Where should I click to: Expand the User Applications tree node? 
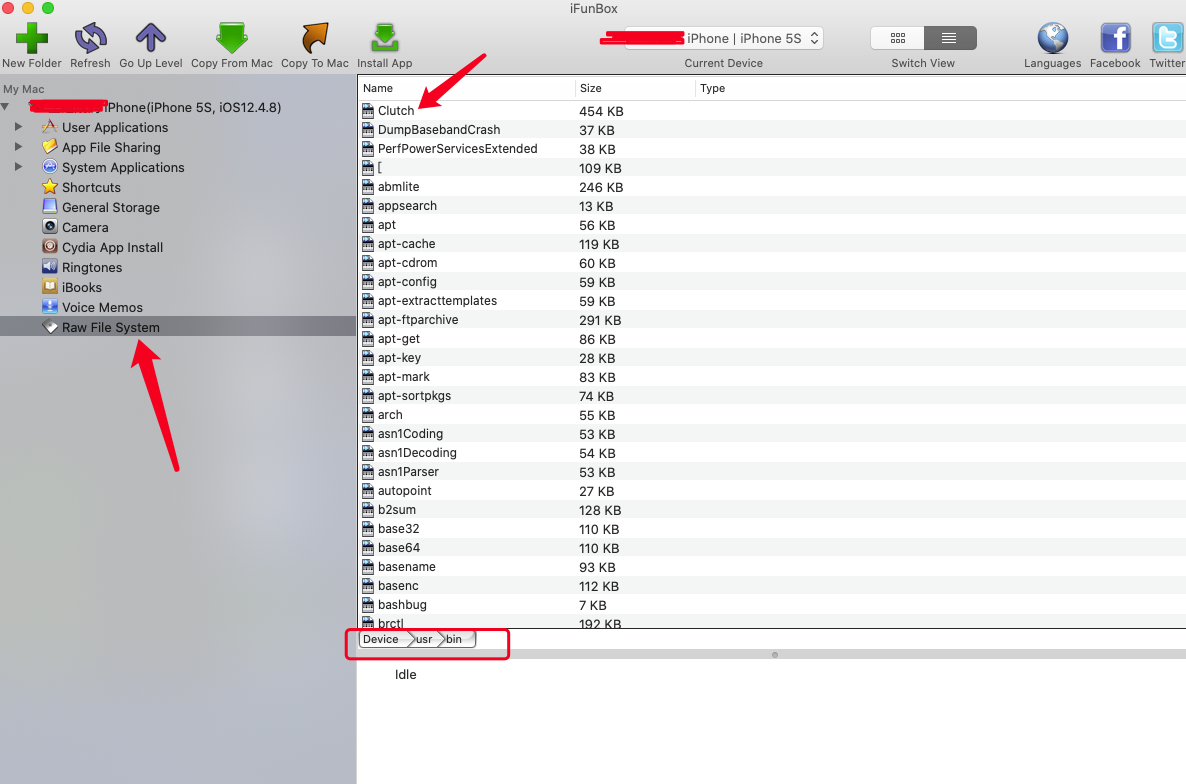coord(19,127)
